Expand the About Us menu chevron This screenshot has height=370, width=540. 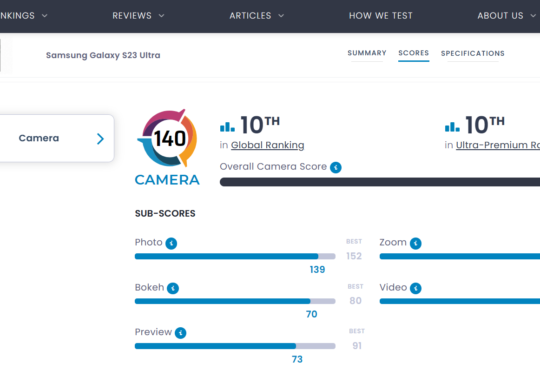pos(533,16)
